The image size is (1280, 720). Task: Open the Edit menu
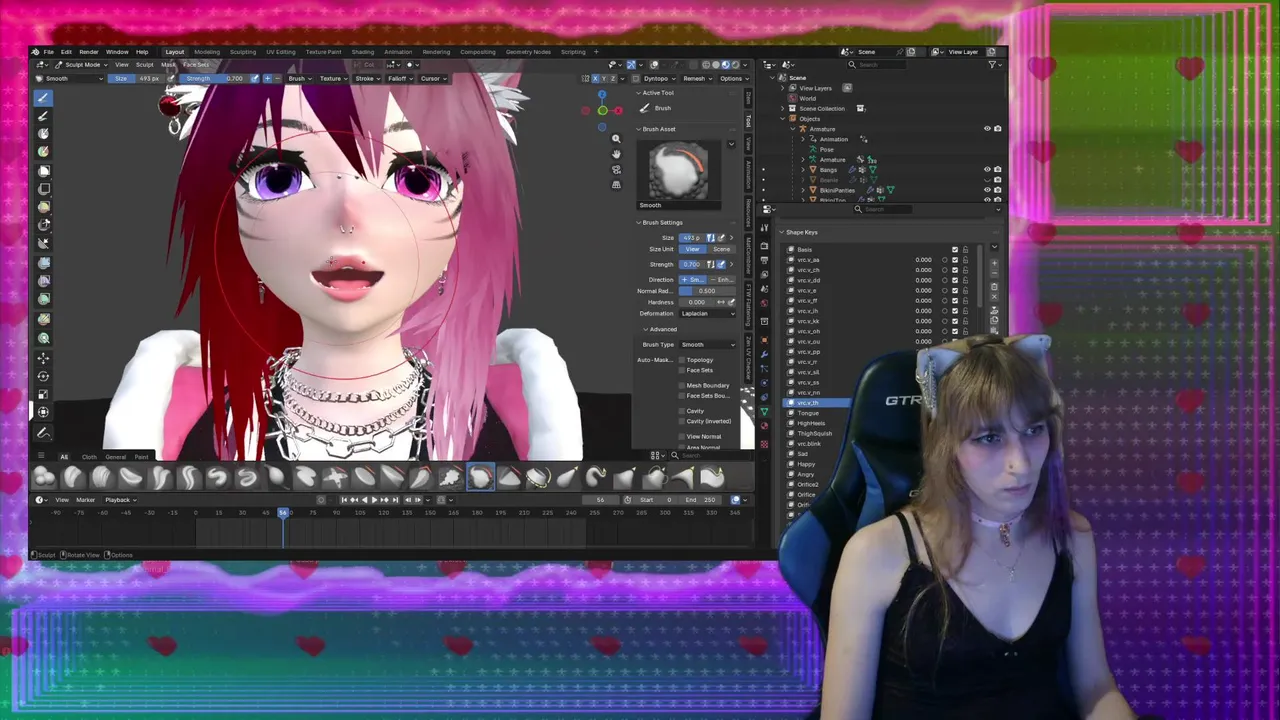coord(66,52)
